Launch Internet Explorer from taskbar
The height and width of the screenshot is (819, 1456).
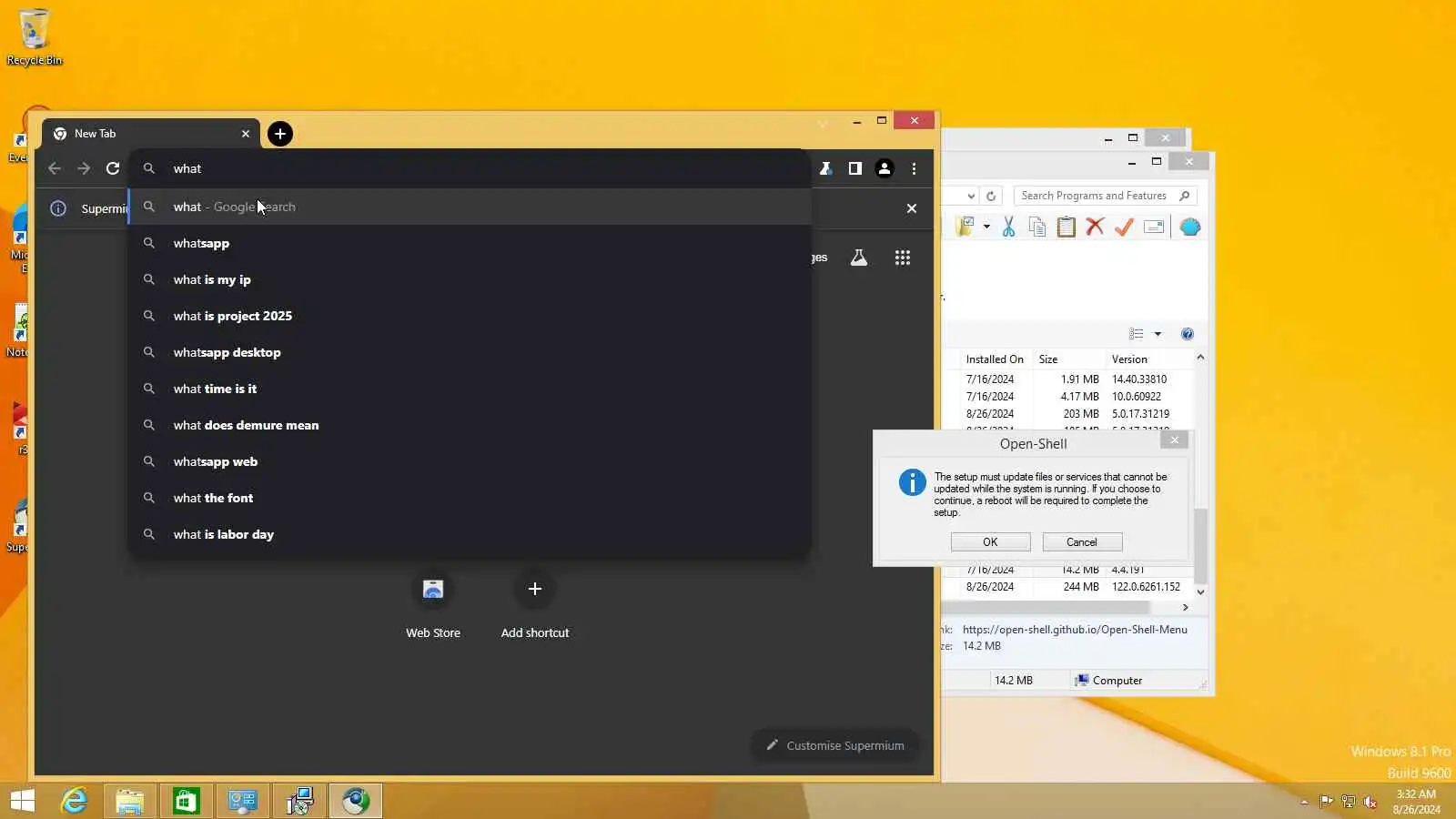(x=74, y=801)
